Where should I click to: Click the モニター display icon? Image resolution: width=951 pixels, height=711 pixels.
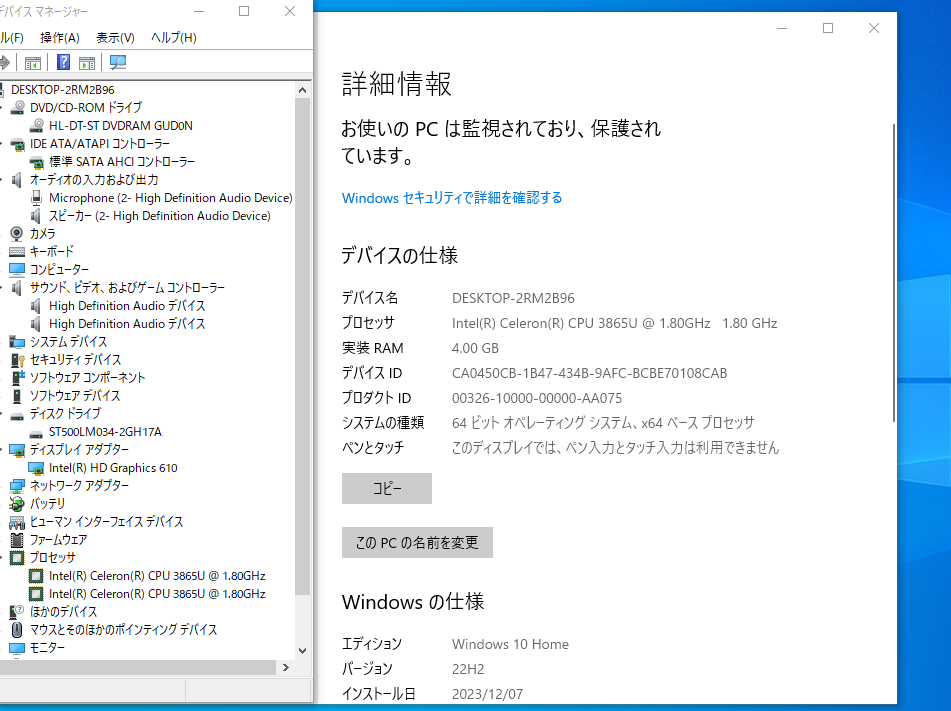(x=17, y=648)
